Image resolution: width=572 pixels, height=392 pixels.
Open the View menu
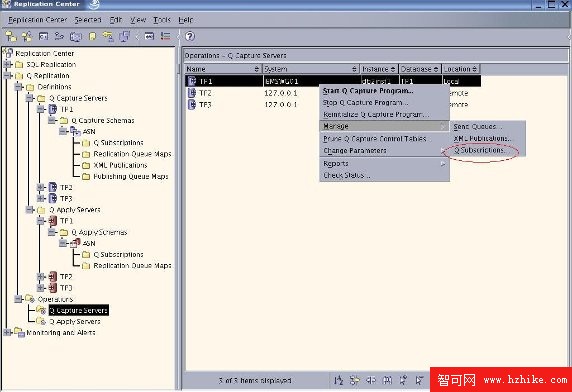click(x=138, y=20)
